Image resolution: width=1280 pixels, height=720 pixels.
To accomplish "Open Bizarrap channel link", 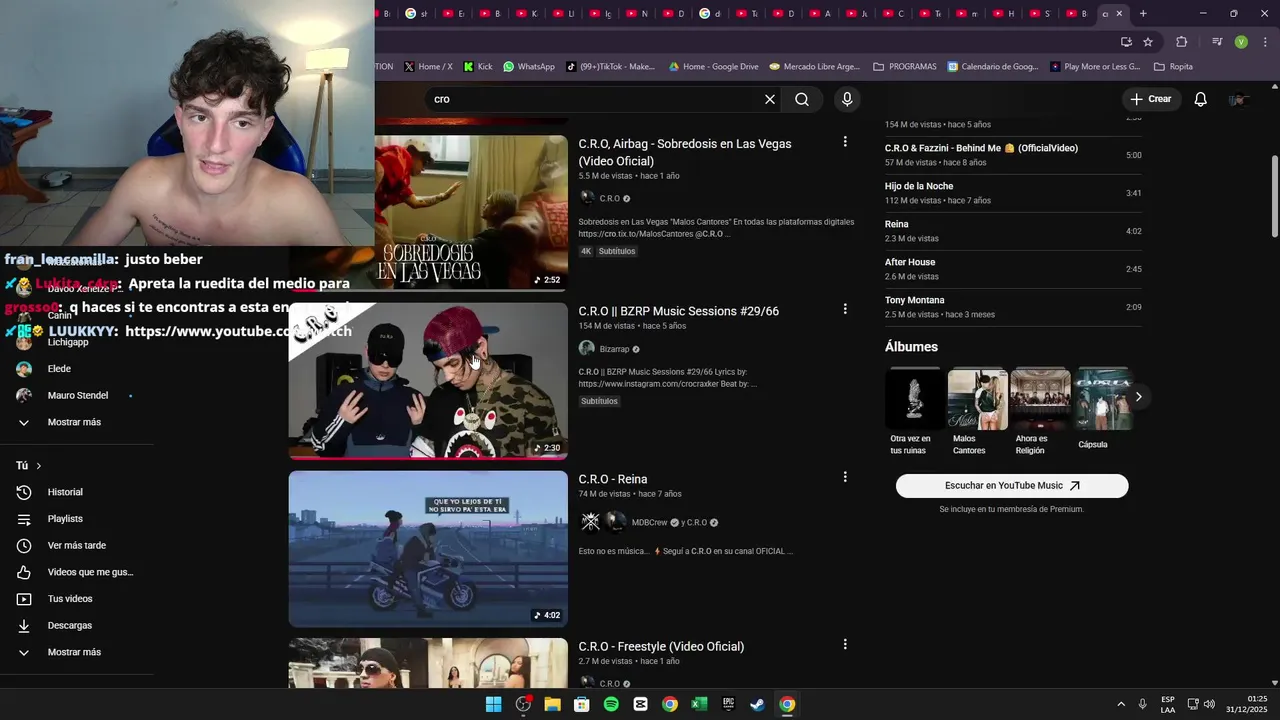I will [614, 349].
